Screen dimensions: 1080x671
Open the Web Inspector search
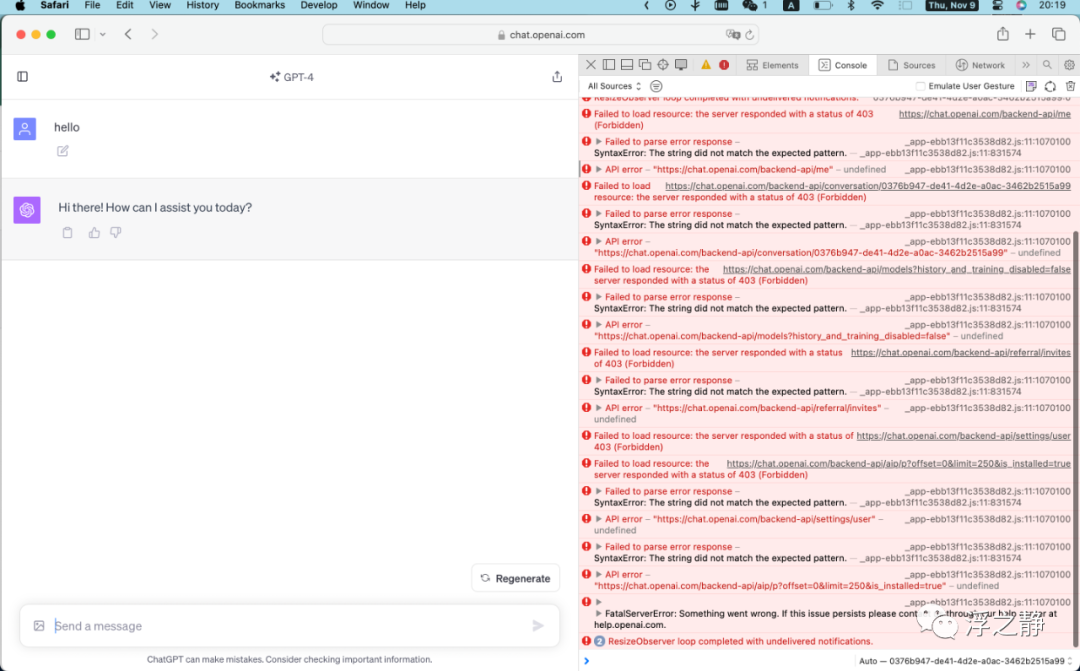point(1047,65)
